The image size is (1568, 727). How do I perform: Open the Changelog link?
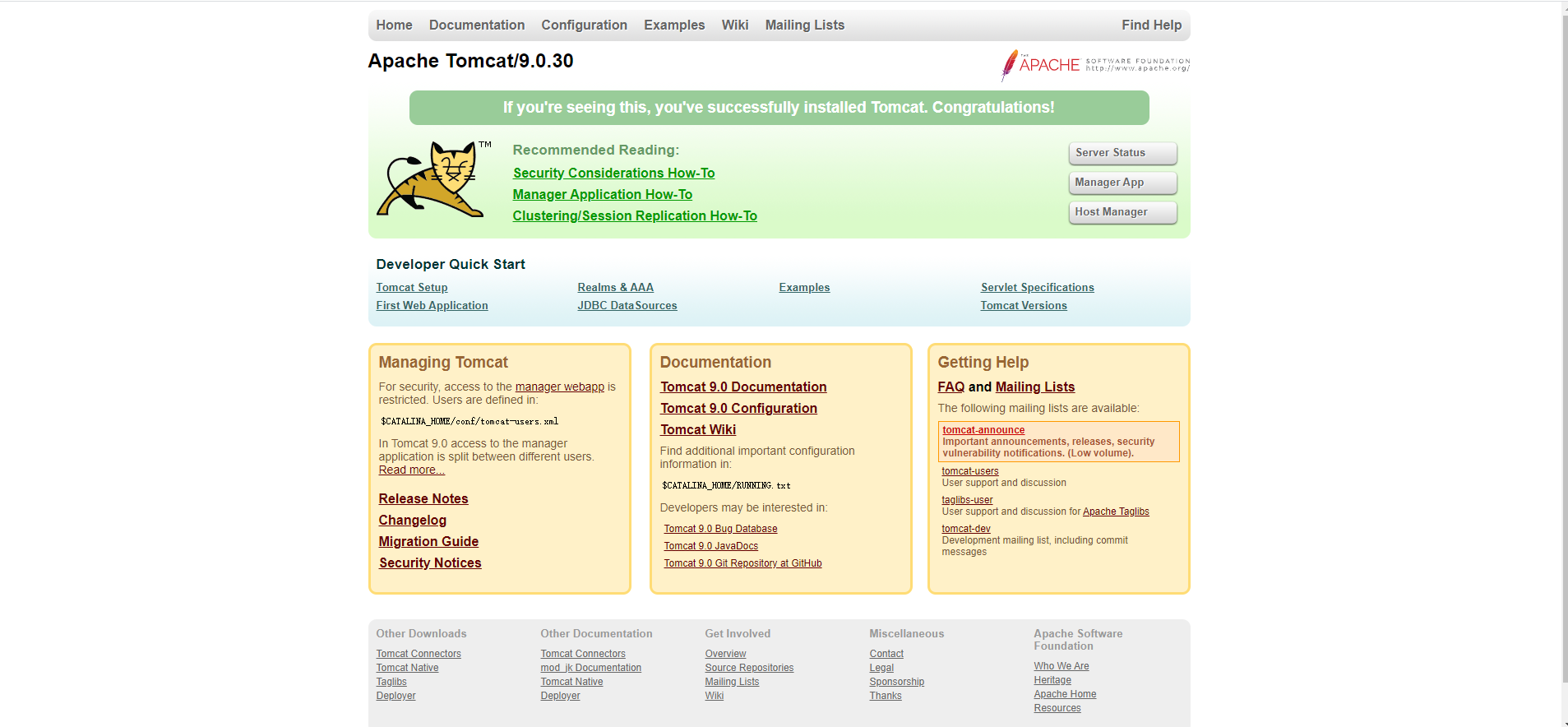coord(413,520)
